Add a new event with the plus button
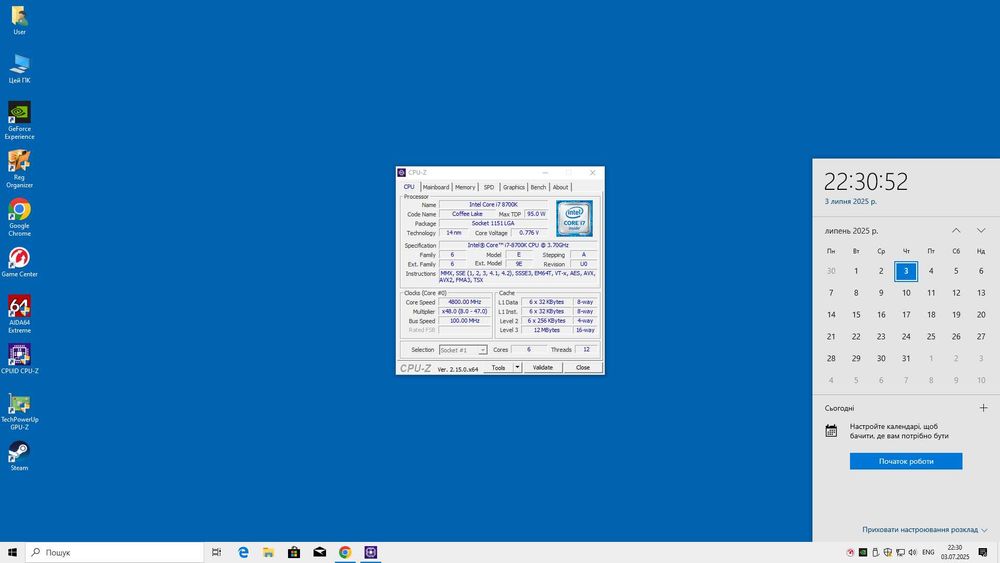The height and width of the screenshot is (563, 1000). 983,408
